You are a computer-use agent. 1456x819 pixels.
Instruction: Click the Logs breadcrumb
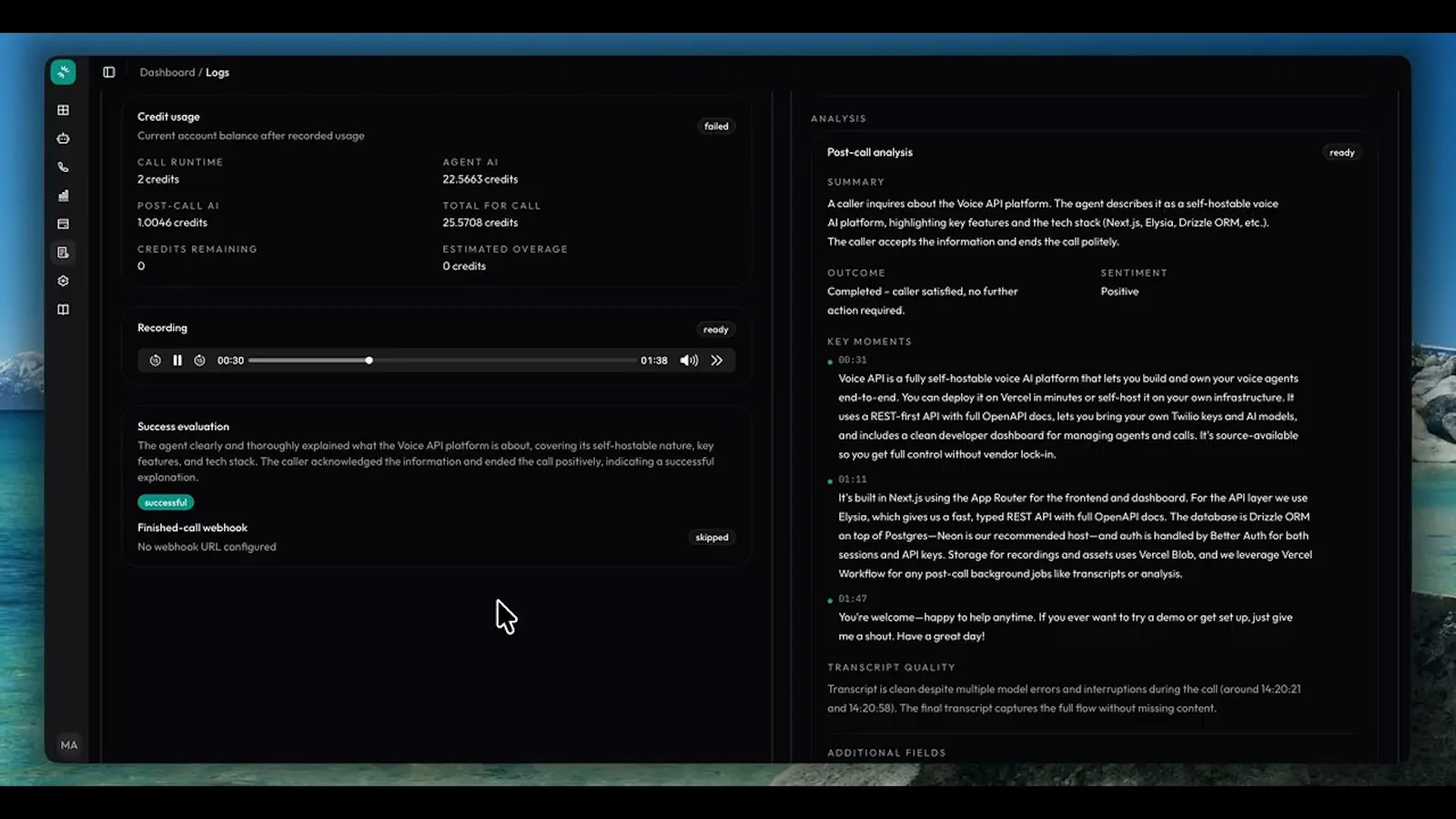(x=217, y=72)
